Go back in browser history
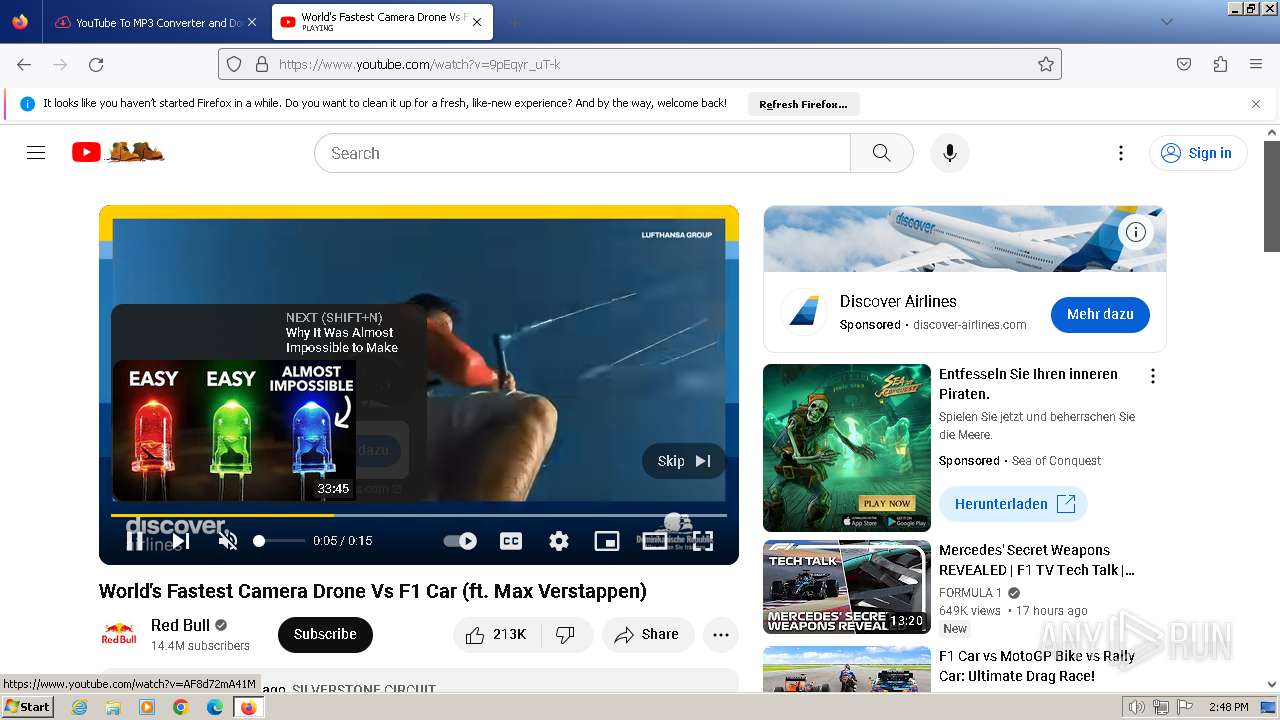1280x720 pixels. [24, 64]
